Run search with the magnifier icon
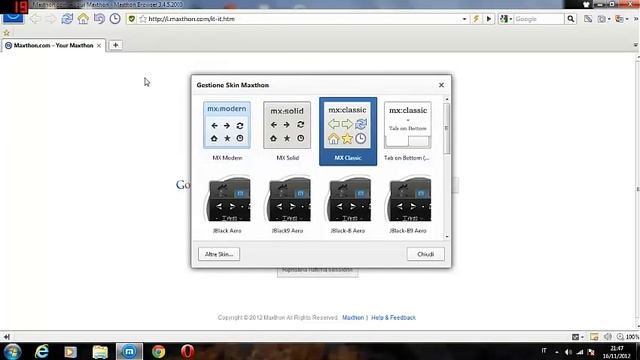Viewport: 640px width, 360px height. (571, 19)
